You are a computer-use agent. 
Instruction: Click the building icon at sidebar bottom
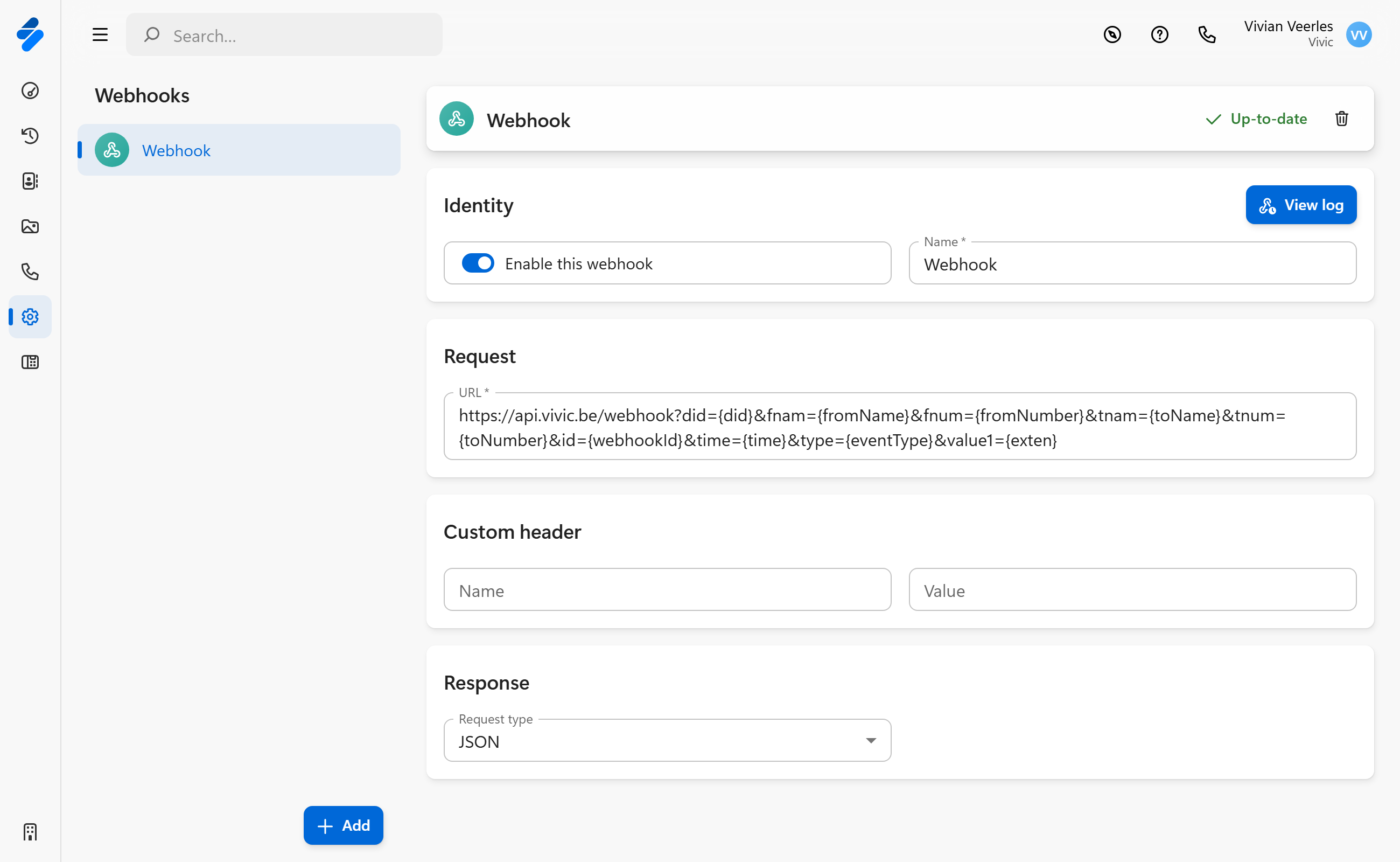pos(30,832)
